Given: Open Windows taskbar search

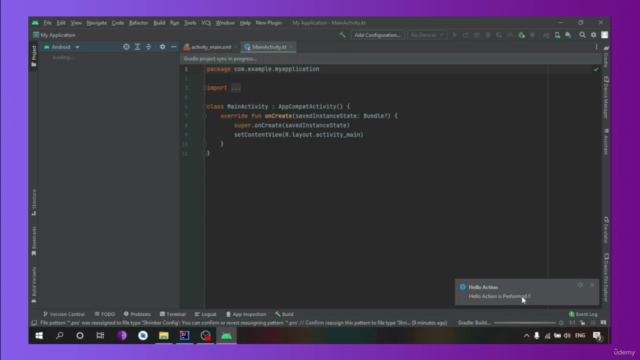Looking at the screenshot, I should pyautogui.click(x=60, y=336).
